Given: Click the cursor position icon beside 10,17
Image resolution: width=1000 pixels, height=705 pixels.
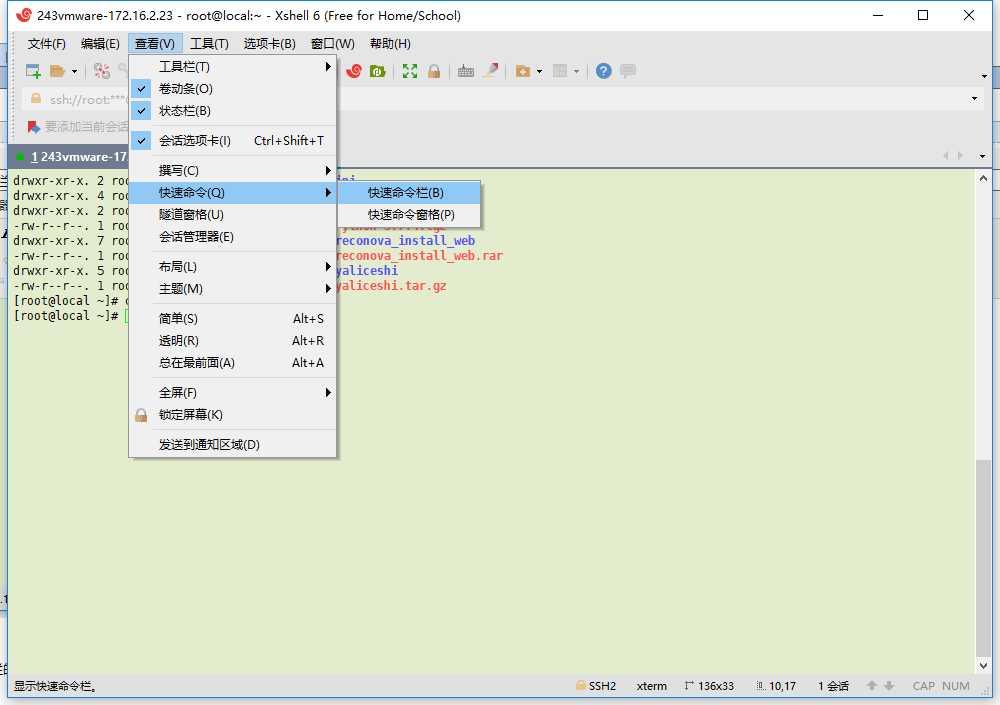Looking at the screenshot, I should point(760,686).
